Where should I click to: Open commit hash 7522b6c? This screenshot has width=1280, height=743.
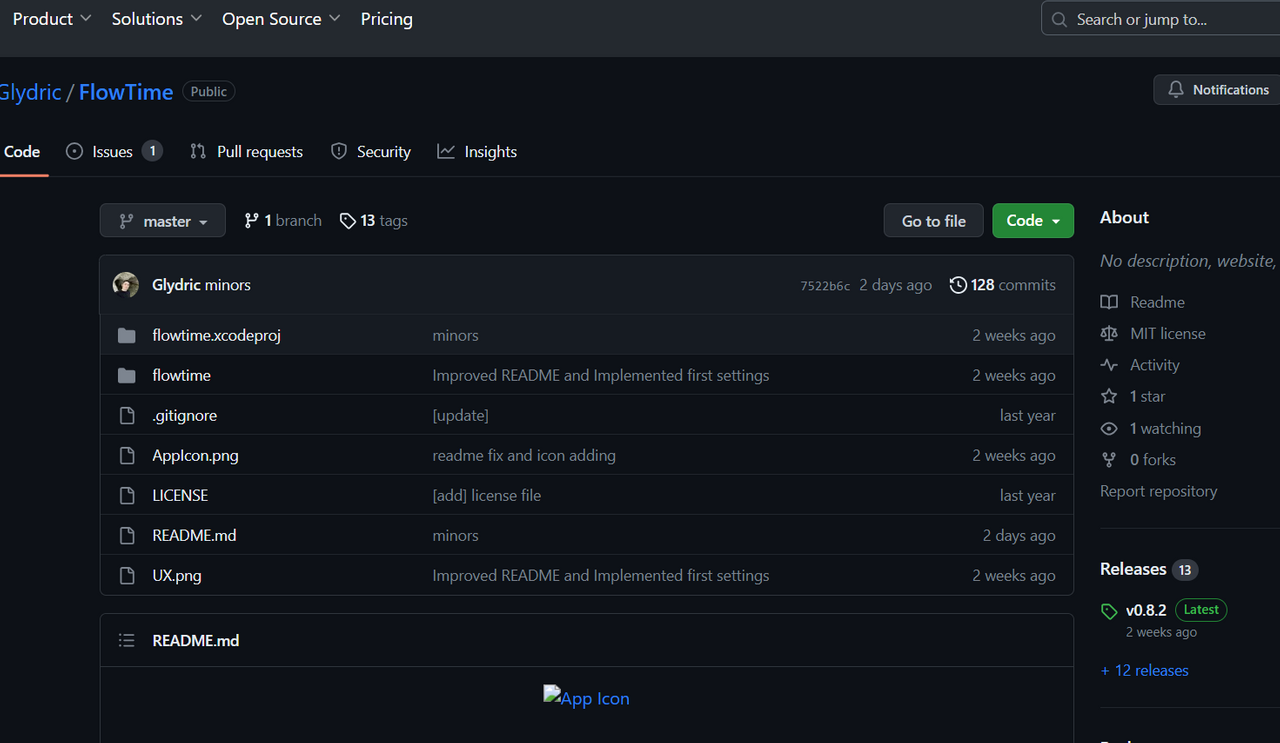click(x=825, y=286)
